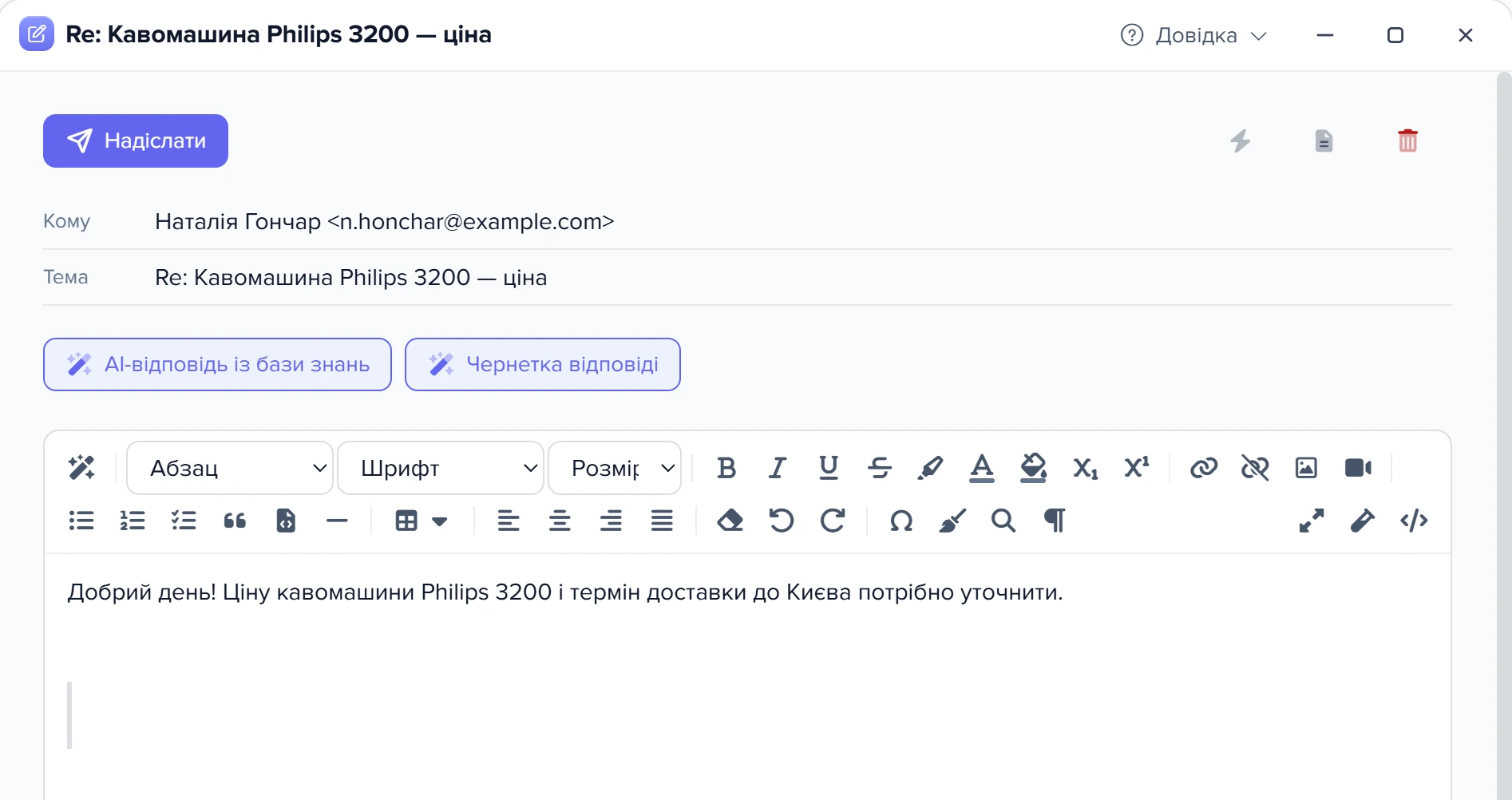The image size is (1512, 800).
Task: Click the vertical scrollbar
Action: pyautogui.click(x=1504, y=436)
